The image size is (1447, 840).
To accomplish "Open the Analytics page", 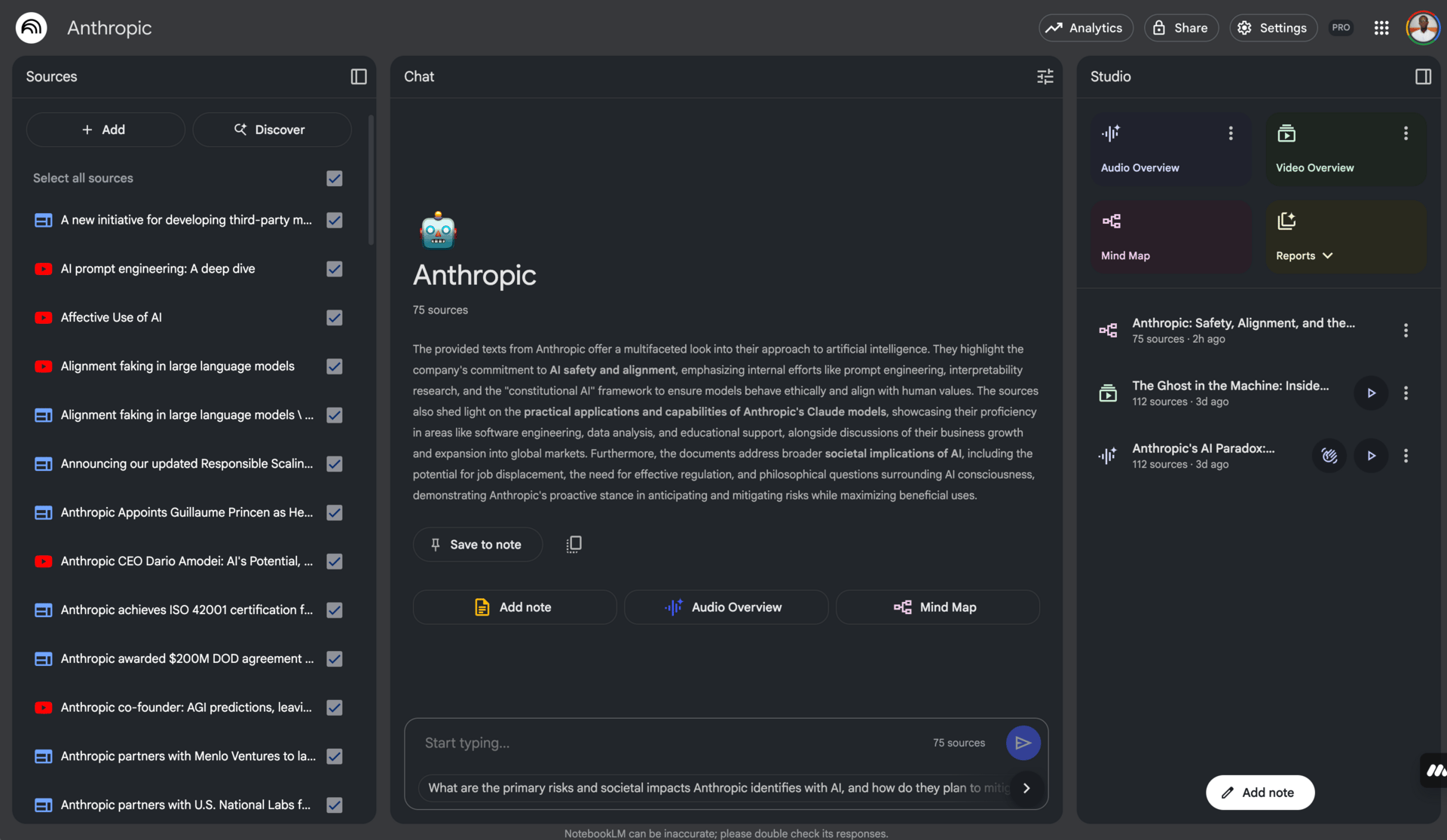I will coord(1085,28).
